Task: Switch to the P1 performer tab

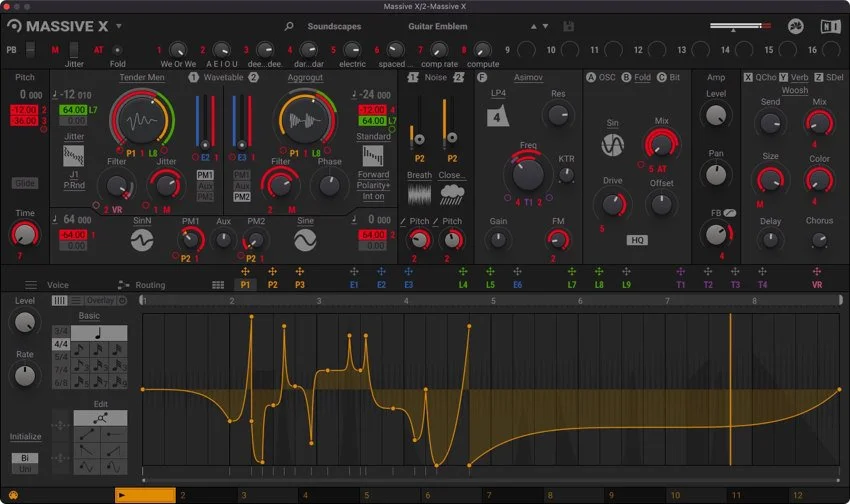Action: tap(245, 285)
